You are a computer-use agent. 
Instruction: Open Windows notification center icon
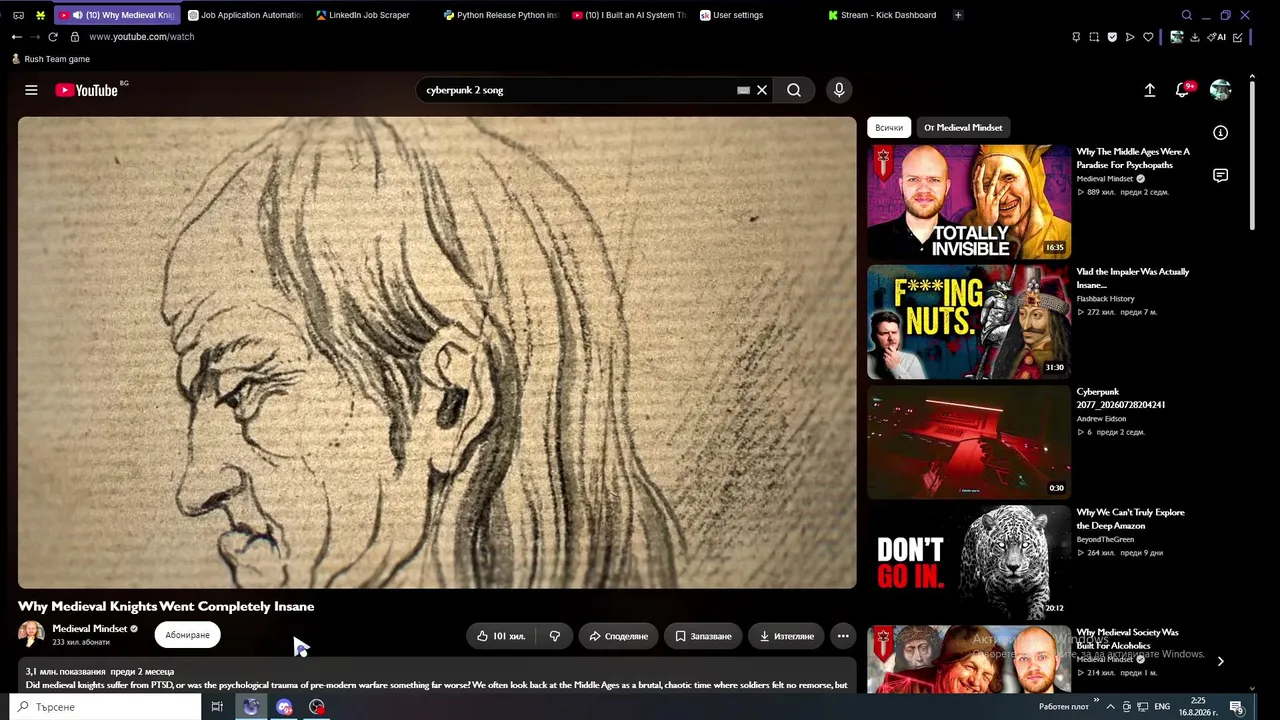[x=1237, y=707]
